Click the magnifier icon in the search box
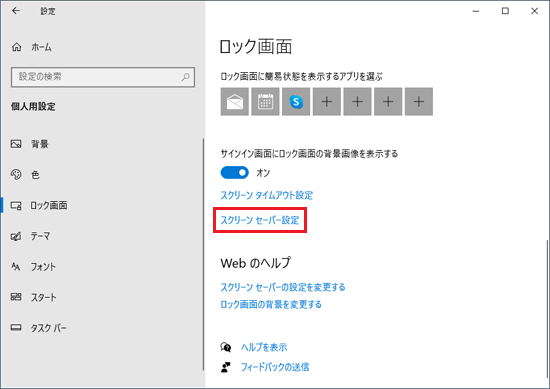 186,77
